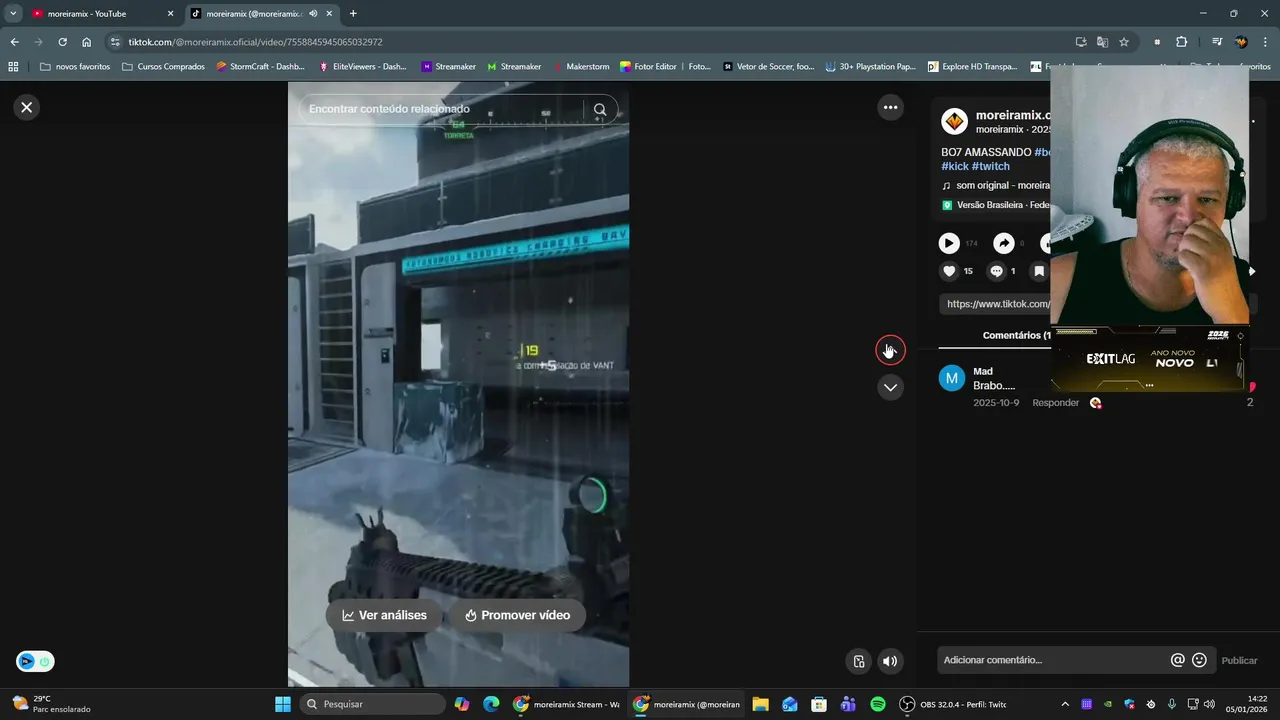This screenshot has width=1280, height=720.
Task: Insert a mention with the @ icon
Action: [1177, 660]
